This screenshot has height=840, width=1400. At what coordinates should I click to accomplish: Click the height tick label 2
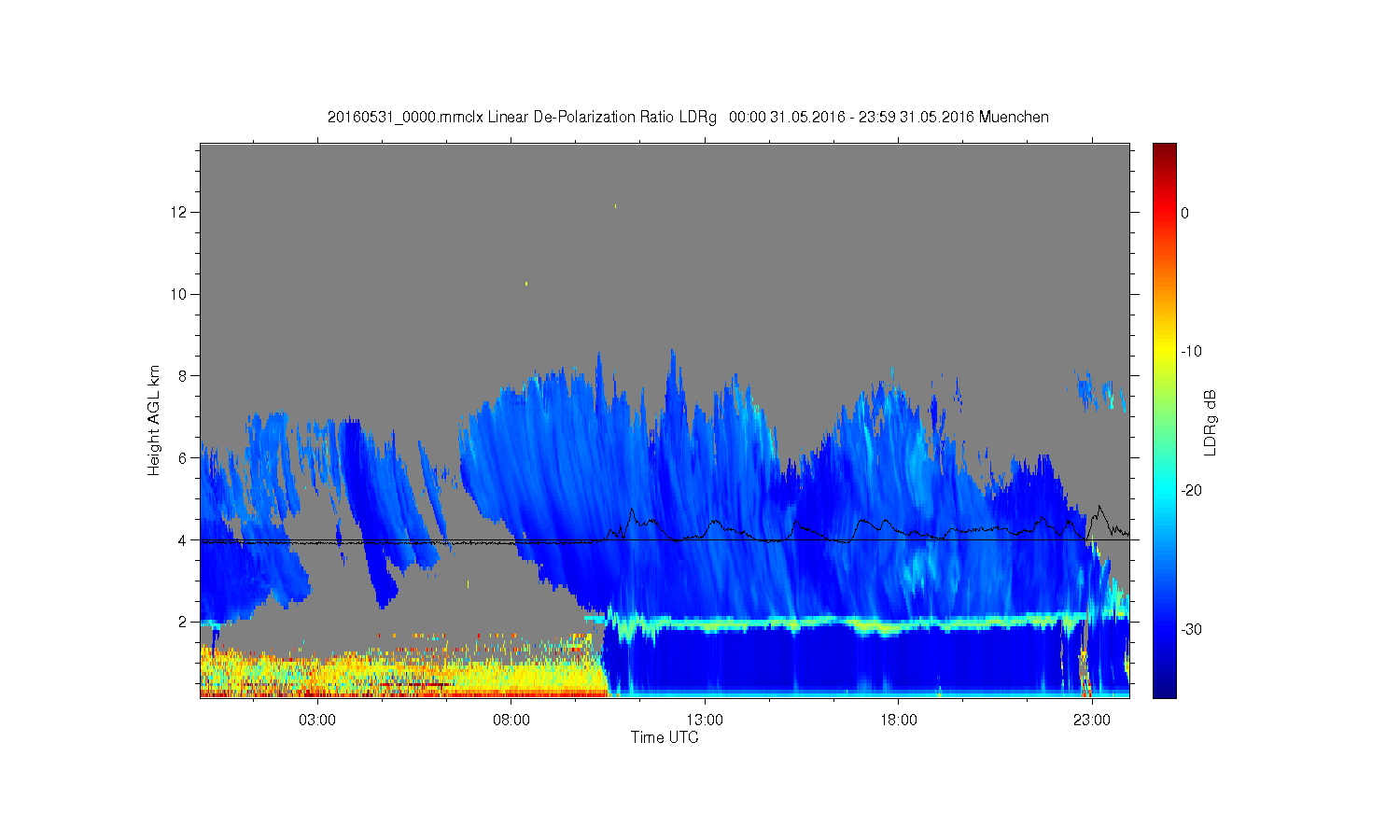point(184,622)
